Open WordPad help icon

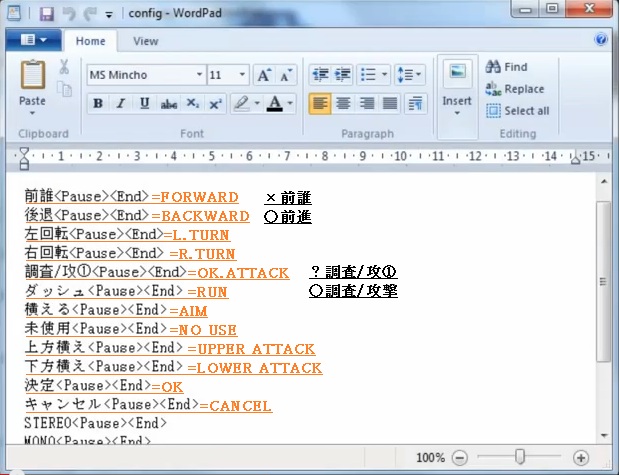point(602,41)
